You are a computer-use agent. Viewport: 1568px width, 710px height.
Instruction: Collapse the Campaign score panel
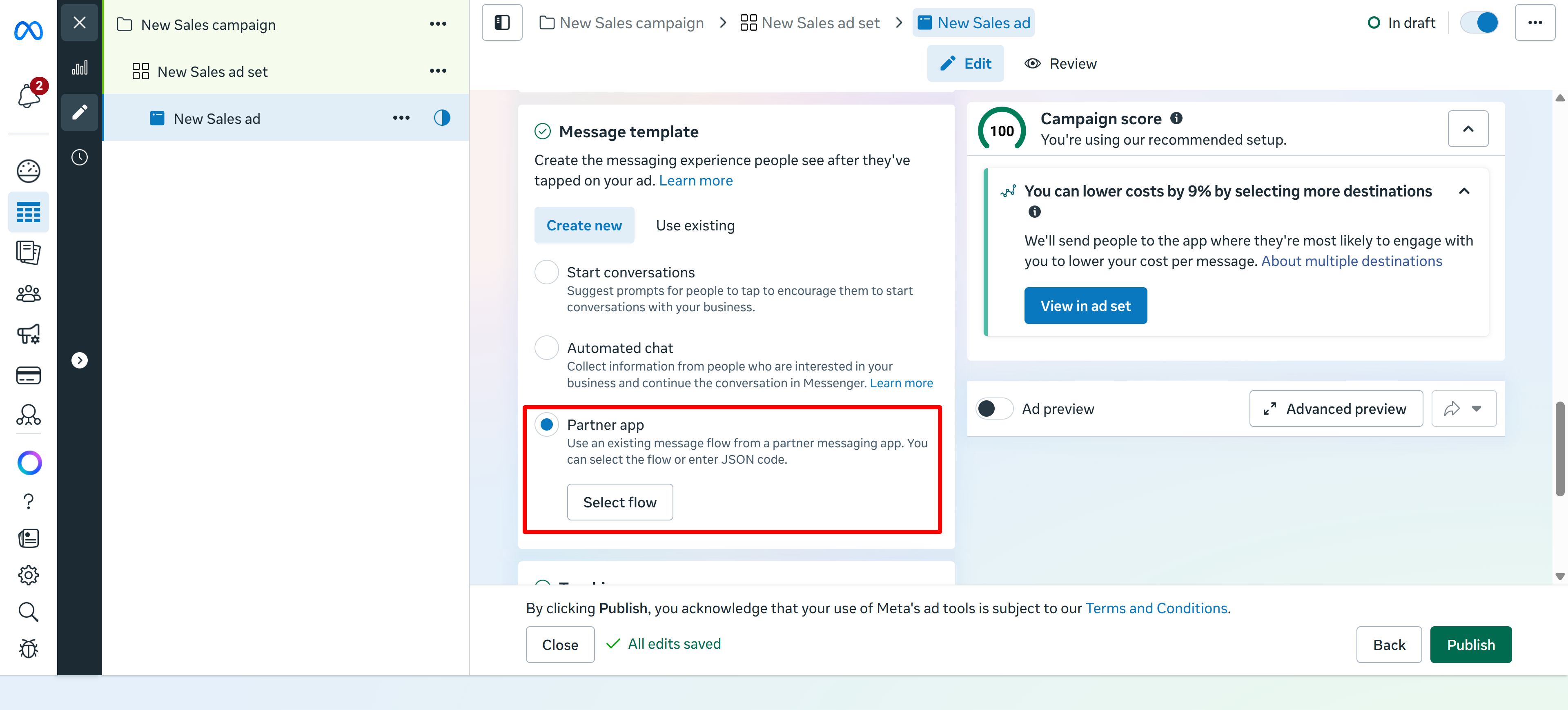[x=1468, y=129]
